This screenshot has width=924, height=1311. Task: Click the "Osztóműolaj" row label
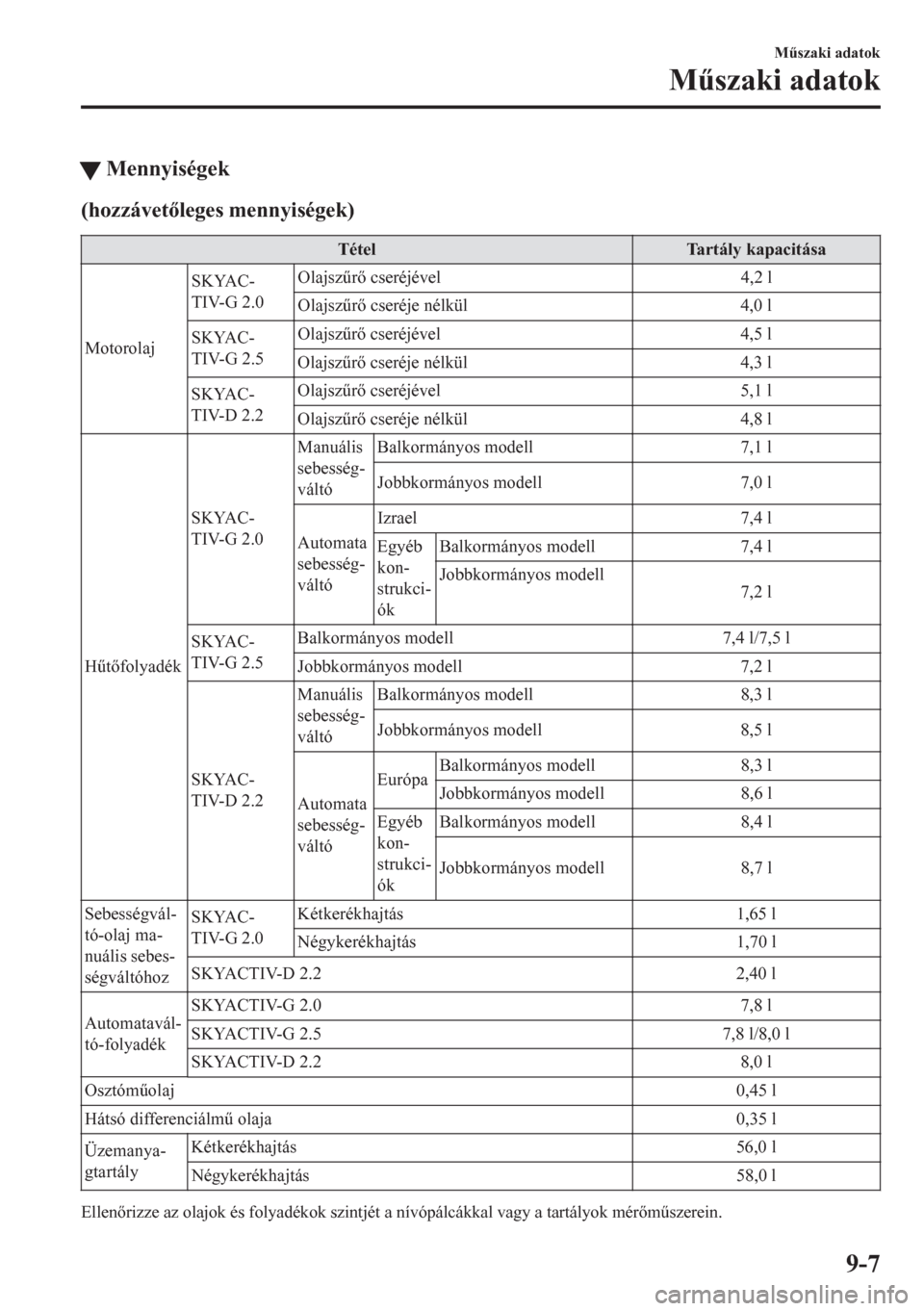(x=129, y=1091)
